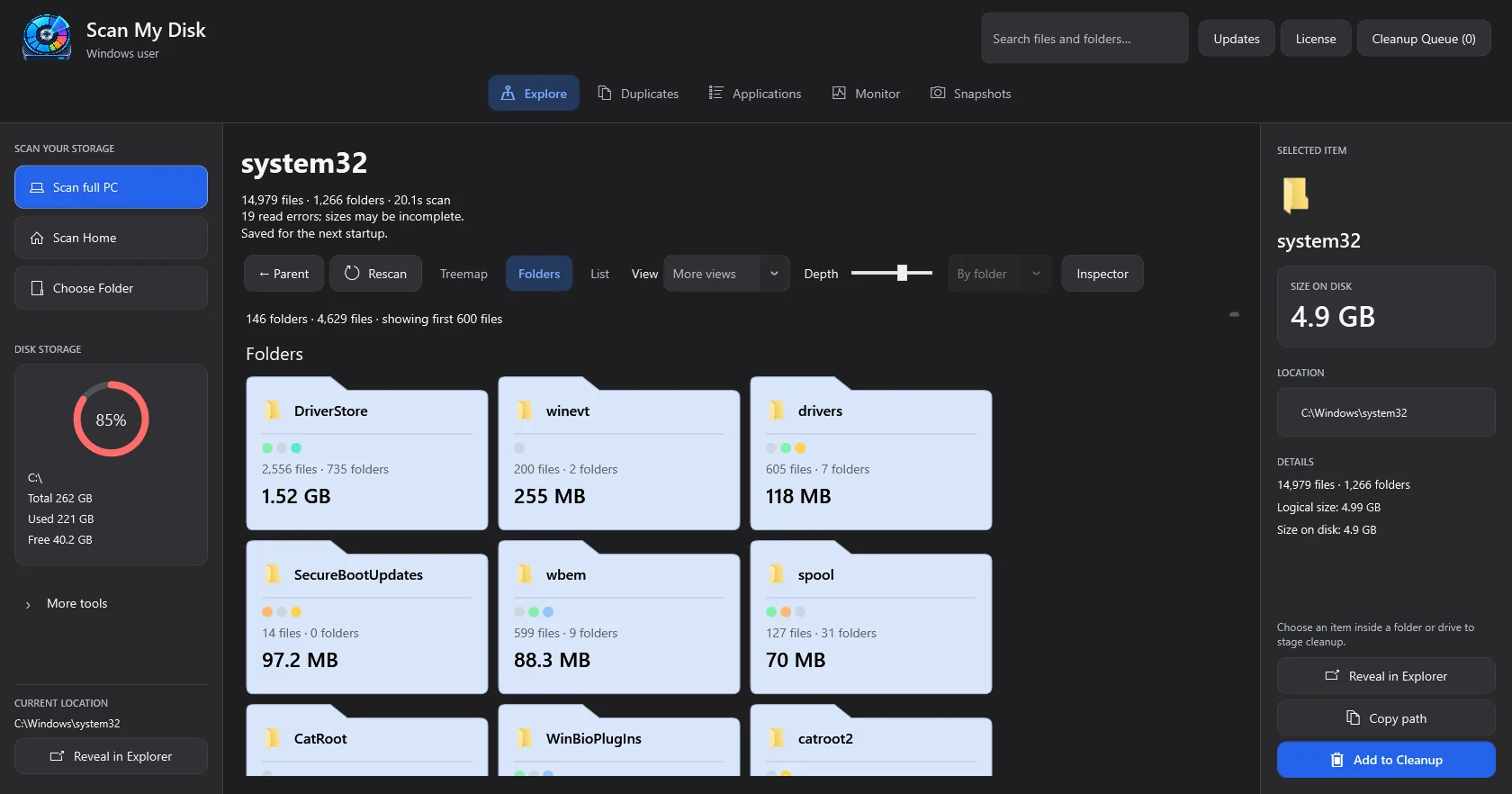Viewport: 1512px width, 794px height.
Task: Click Reveal in Explorer in left sidebar
Action: point(111,756)
